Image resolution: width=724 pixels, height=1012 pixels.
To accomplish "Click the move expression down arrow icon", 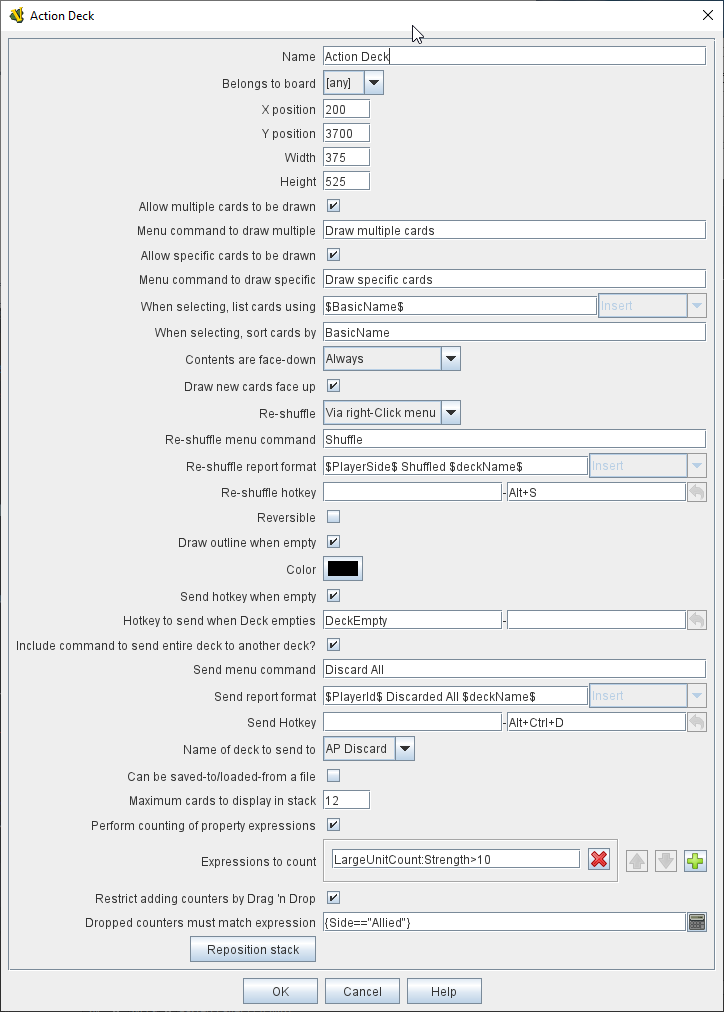I will click(666, 860).
